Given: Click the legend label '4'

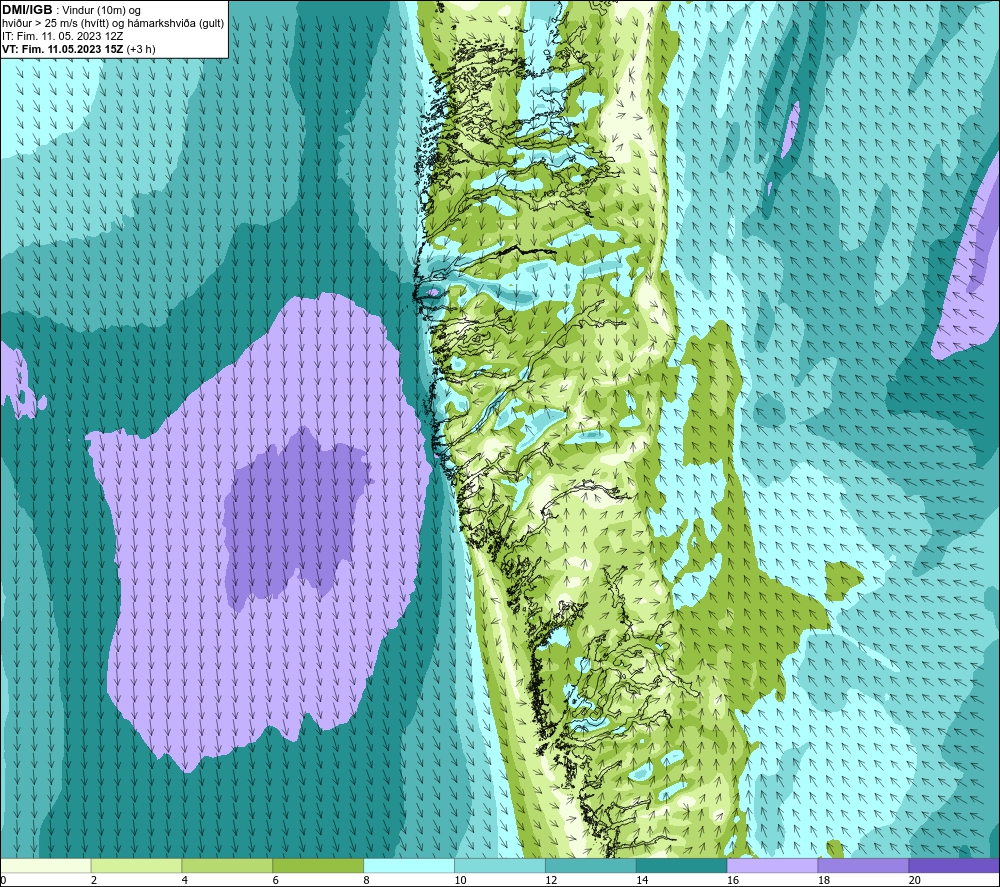Looking at the screenshot, I should pos(185,880).
